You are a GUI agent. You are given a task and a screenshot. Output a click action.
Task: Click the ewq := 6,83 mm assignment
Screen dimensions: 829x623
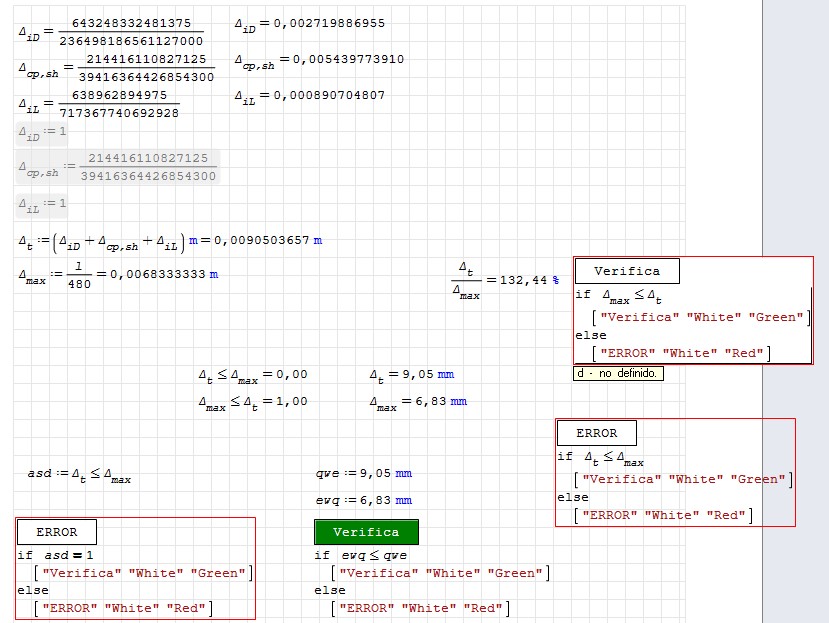point(363,500)
